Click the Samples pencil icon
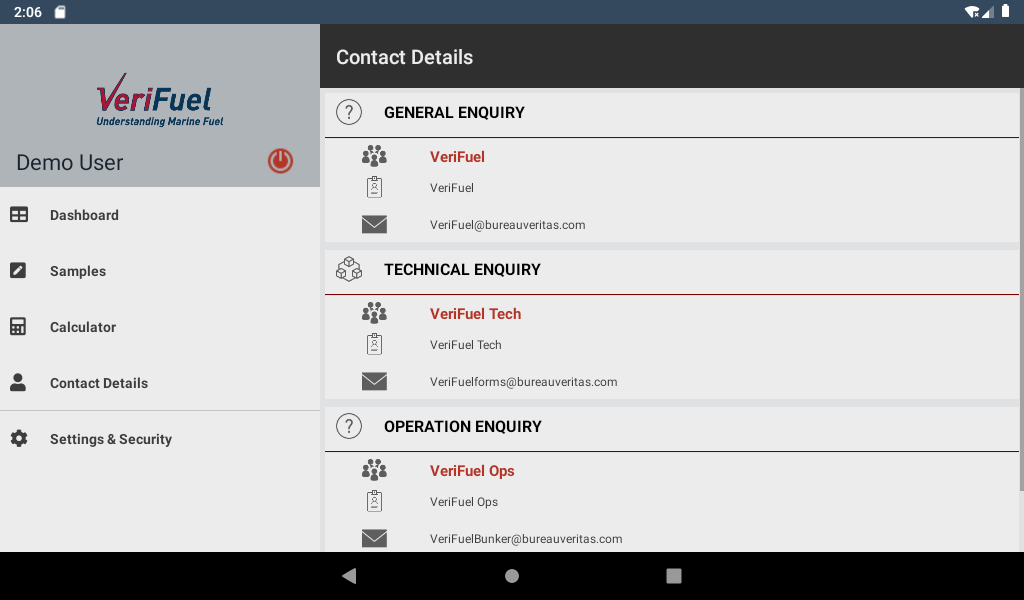1024x600 pixels. 18,270
